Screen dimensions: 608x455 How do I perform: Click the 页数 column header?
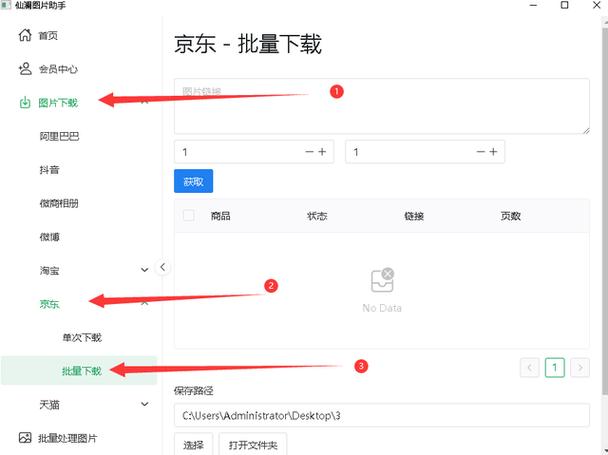pyautogui.click(x=510, y=216)
